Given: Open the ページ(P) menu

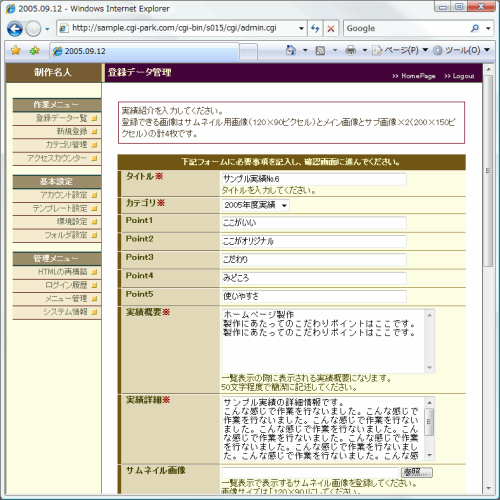Looking at the screenshot, I should tap(400, 50).
